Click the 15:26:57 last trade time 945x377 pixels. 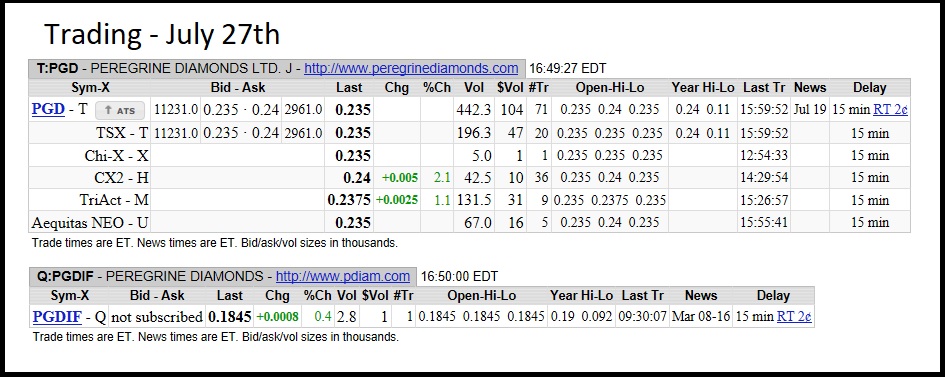[764, 200]
